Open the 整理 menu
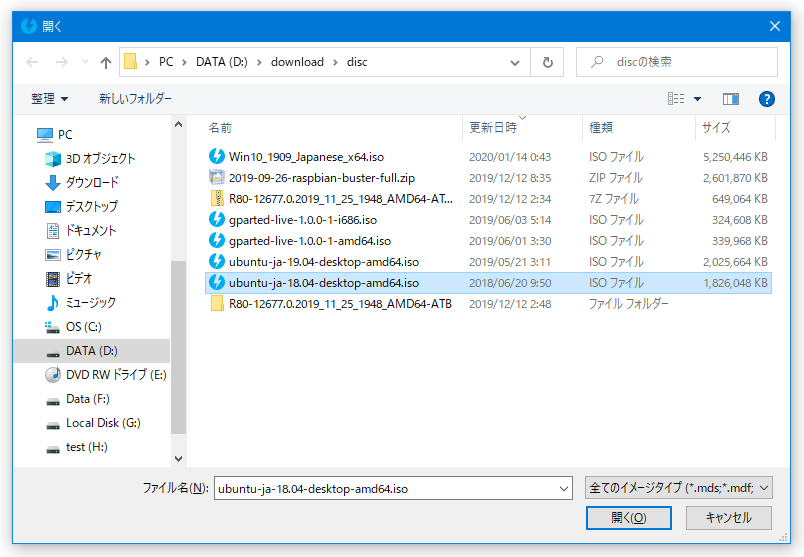The height and width of the screenshot is (557, 804). [49, 98]
